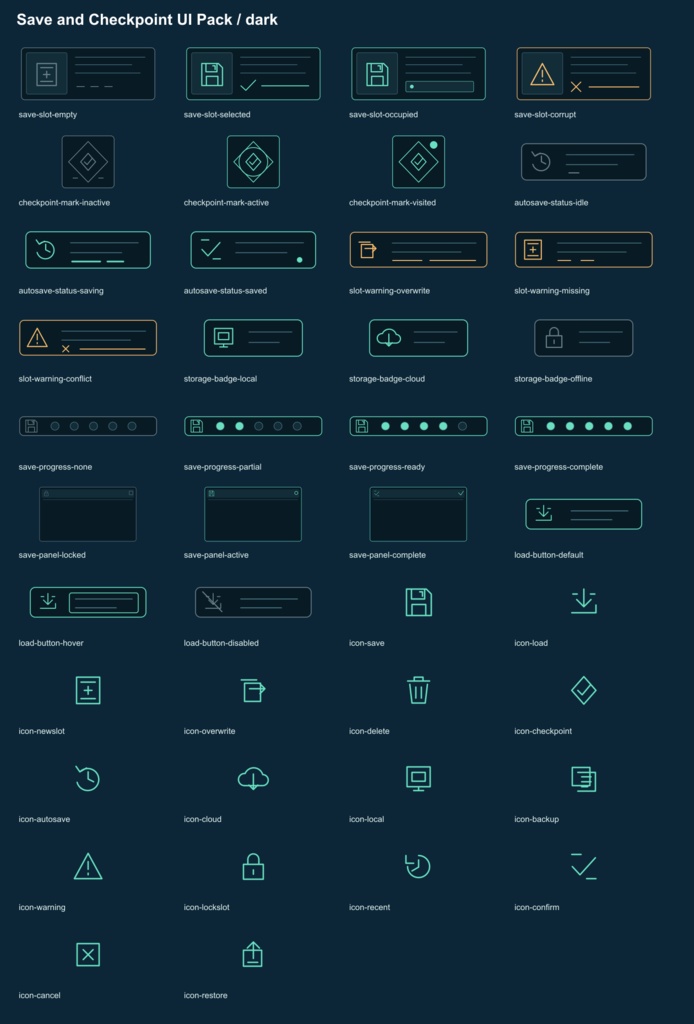Click the "Save and Checkpoint UI Pack / dark" title
The width and height of the screenshot is (694, 1024).
pos(147,20)
